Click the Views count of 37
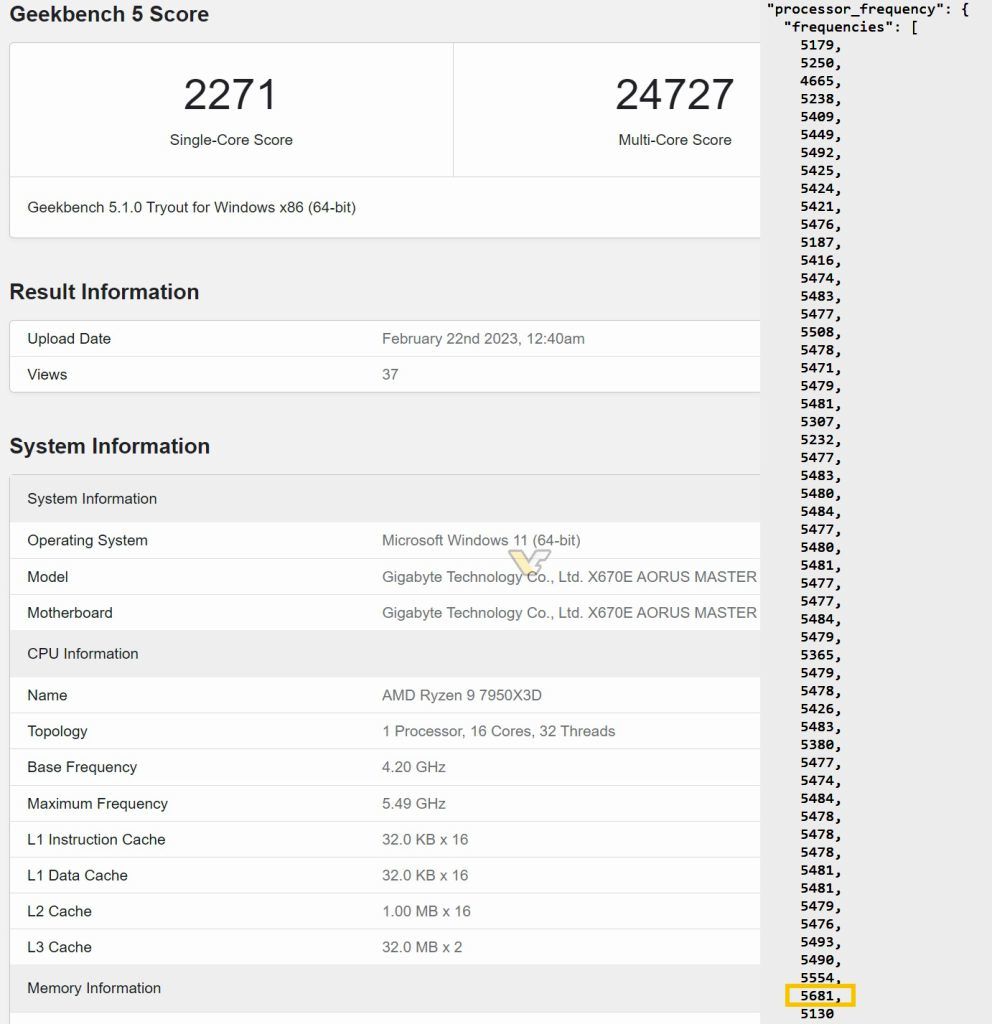 click(x=389, y=374)
